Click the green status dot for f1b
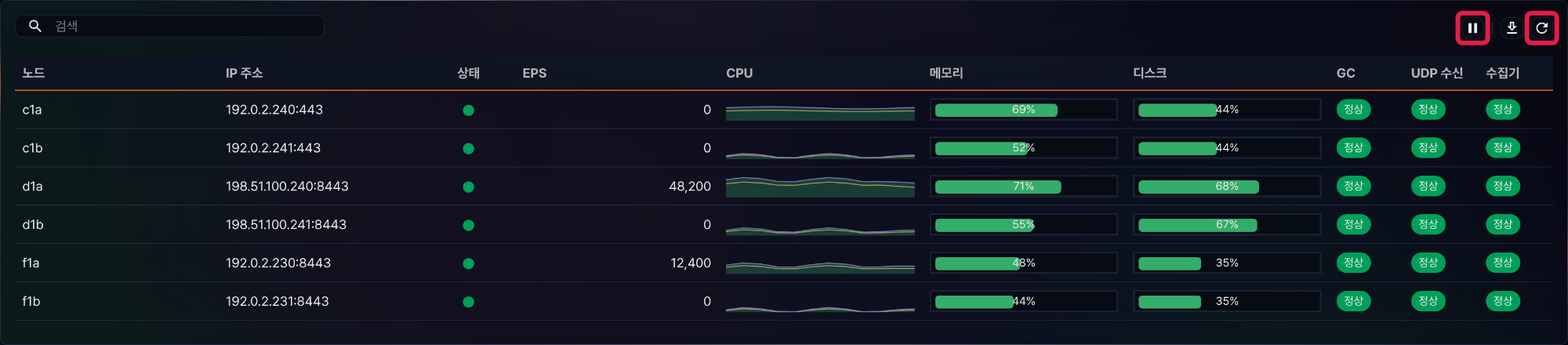The image size is (1568, 345). (x=469, y=303)
